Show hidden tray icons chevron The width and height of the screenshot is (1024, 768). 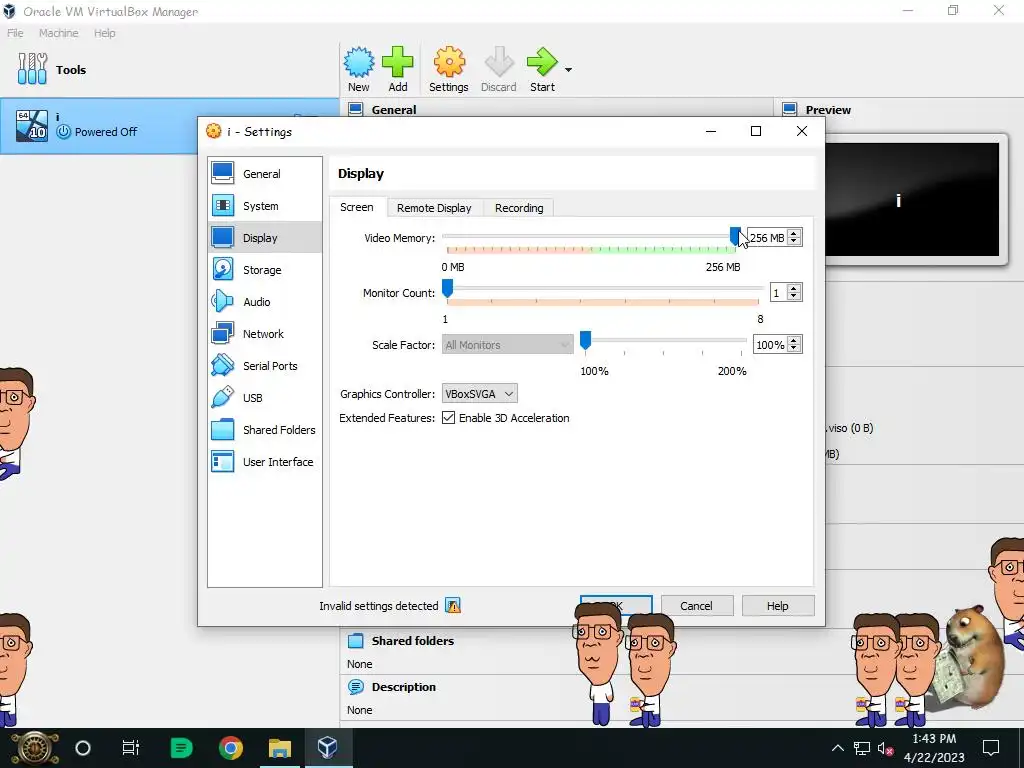837,748
